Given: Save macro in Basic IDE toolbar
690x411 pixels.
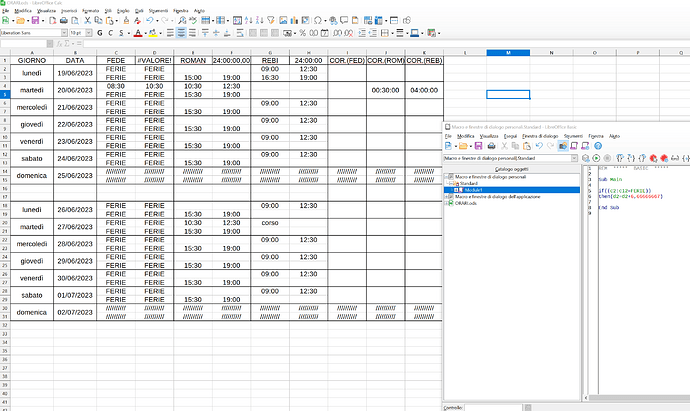Looking at the screenshot, I should [x=478, y=146].
